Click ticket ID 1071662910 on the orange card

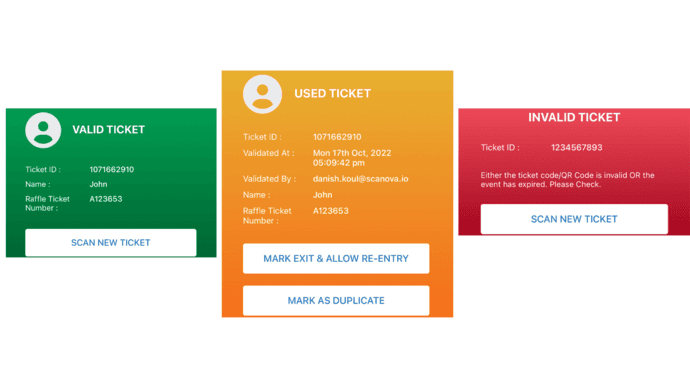[337, 137]
